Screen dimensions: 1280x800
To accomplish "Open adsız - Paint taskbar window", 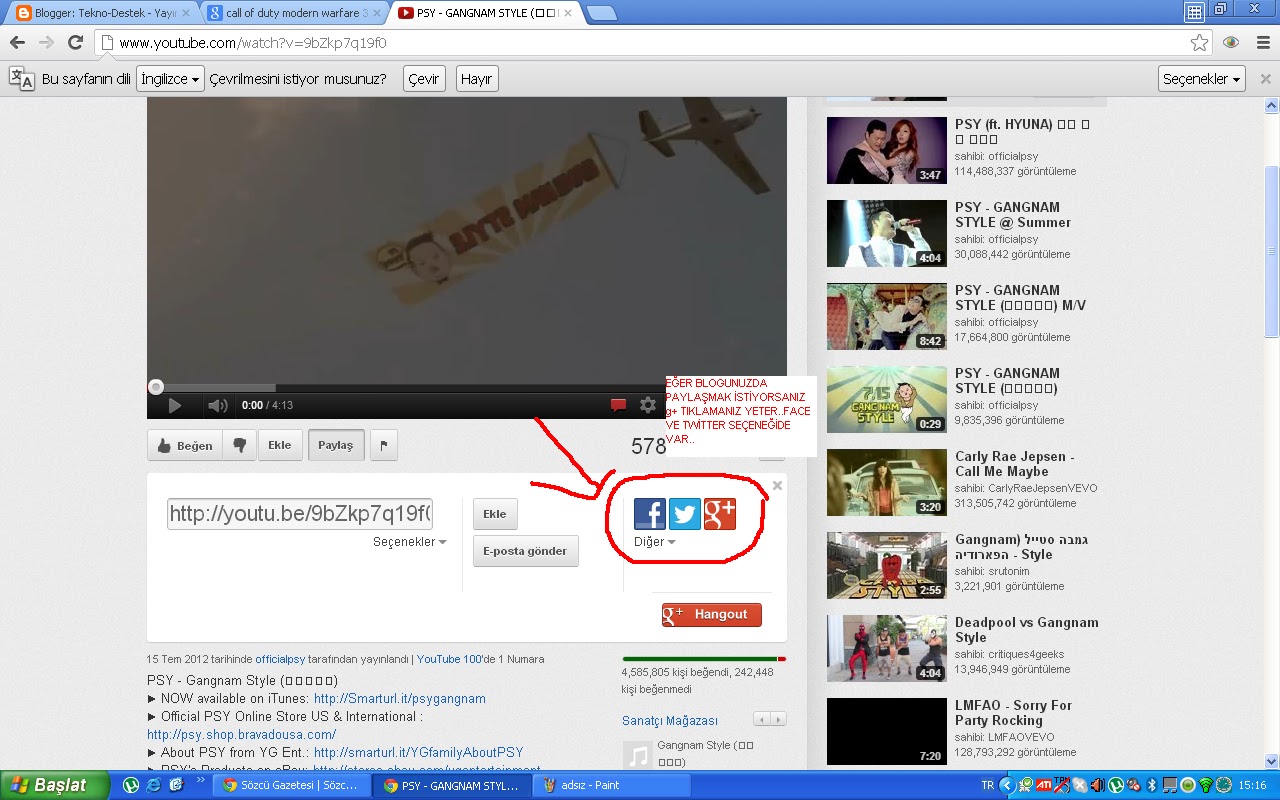I will (x=612, y=786).
